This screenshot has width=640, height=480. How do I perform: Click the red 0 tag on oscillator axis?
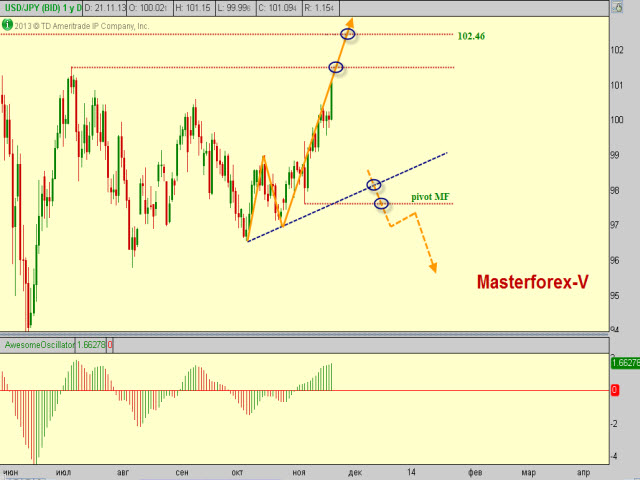click(x=614, y=390)
